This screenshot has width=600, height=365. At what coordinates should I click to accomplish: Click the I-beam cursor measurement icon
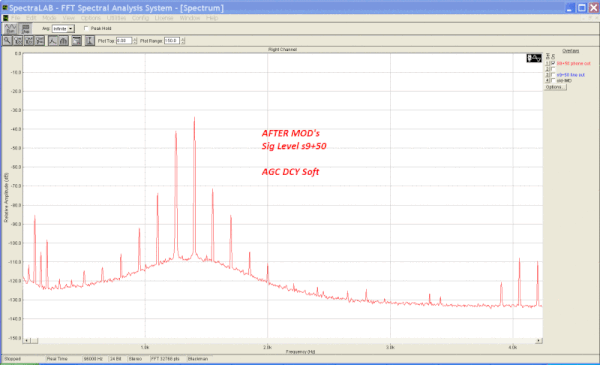click(90, 41)
